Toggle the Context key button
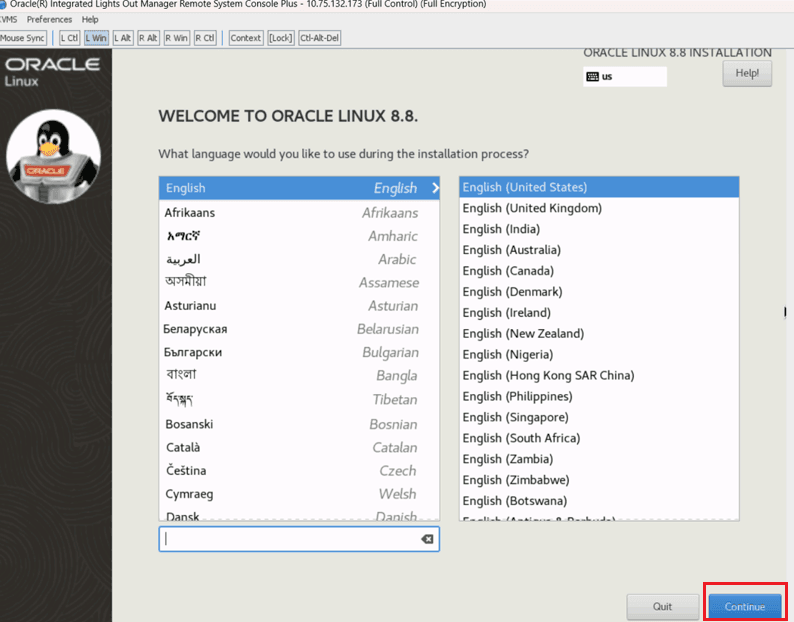The height and width of the screenshot is (622, 794). tap(246, 38)
